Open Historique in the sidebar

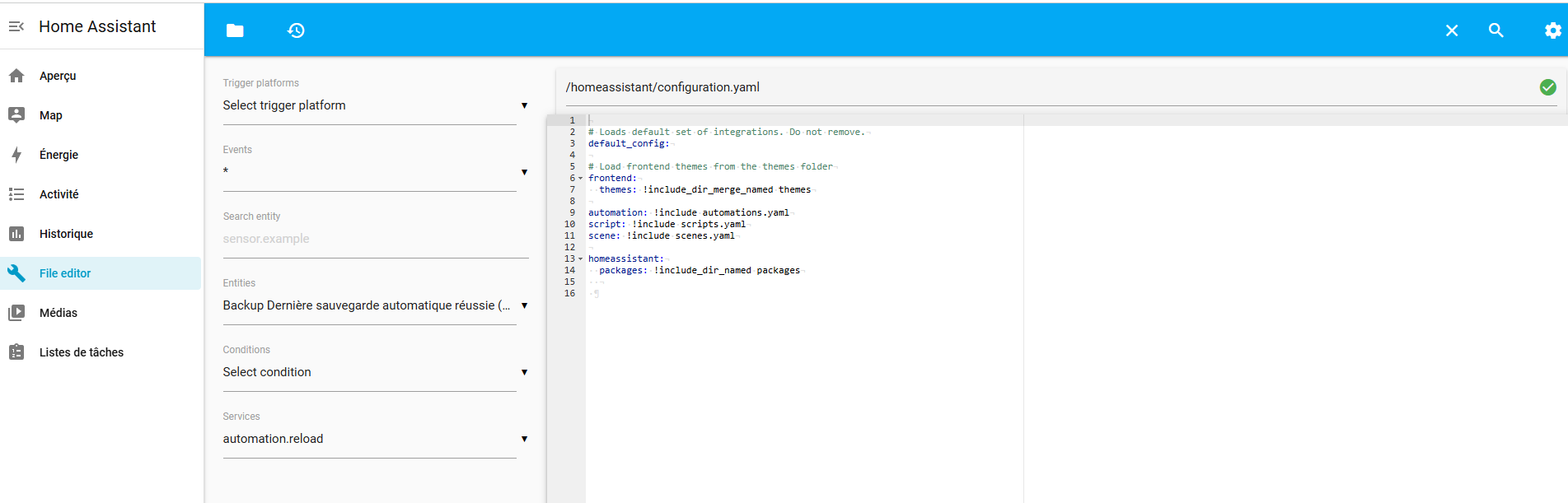(66, 234)
